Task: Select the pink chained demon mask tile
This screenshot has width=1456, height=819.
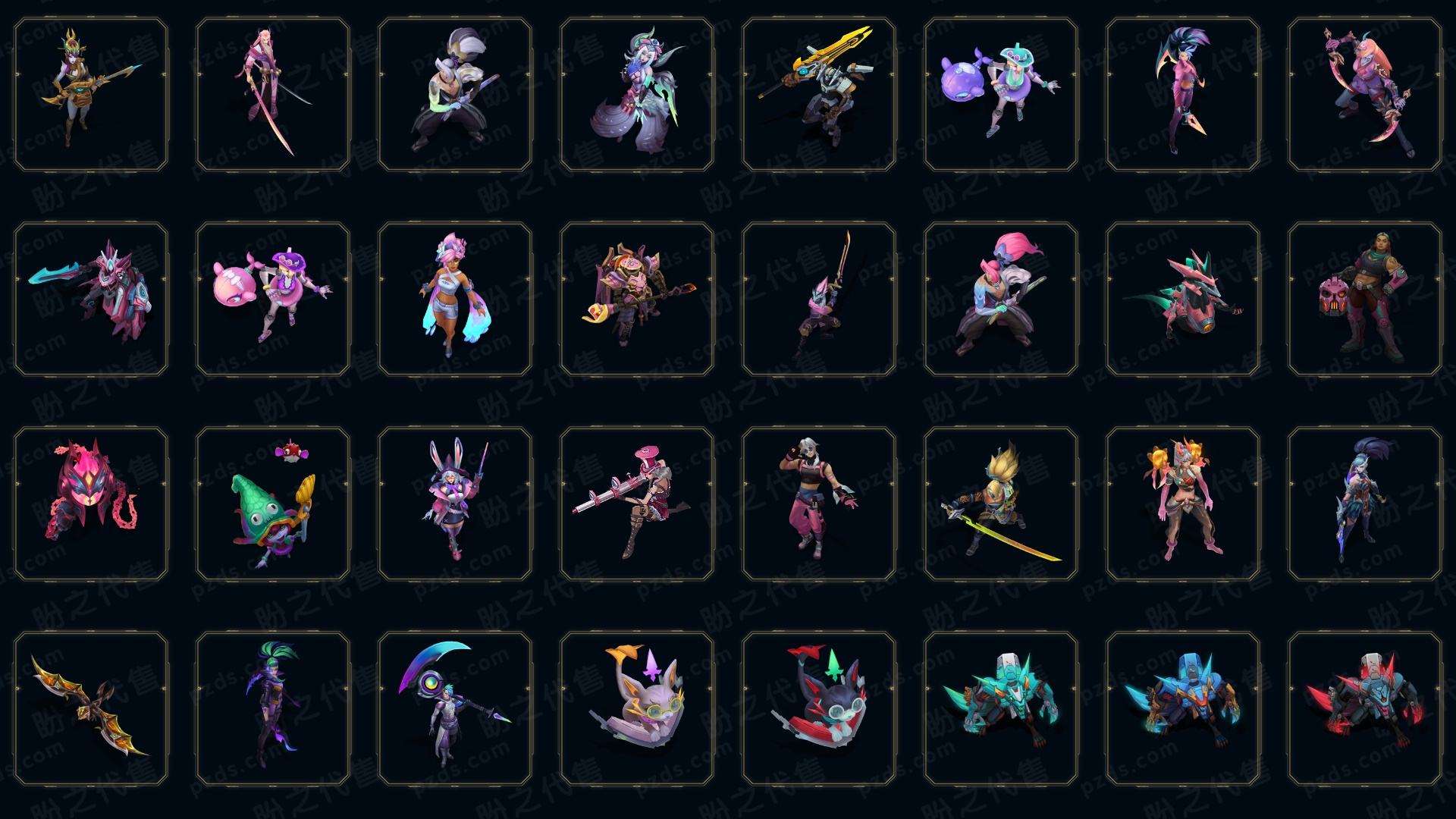Action: [91, 504]
